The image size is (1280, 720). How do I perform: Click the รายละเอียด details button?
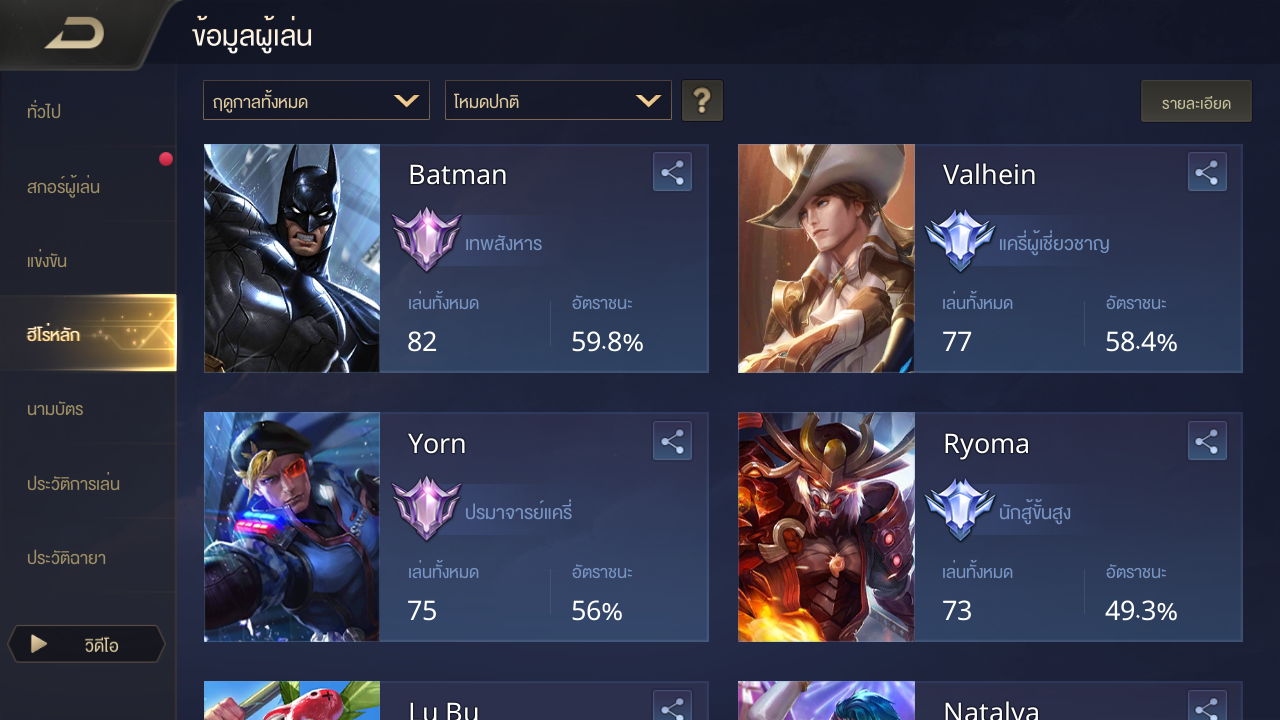tap(1196, 102)
